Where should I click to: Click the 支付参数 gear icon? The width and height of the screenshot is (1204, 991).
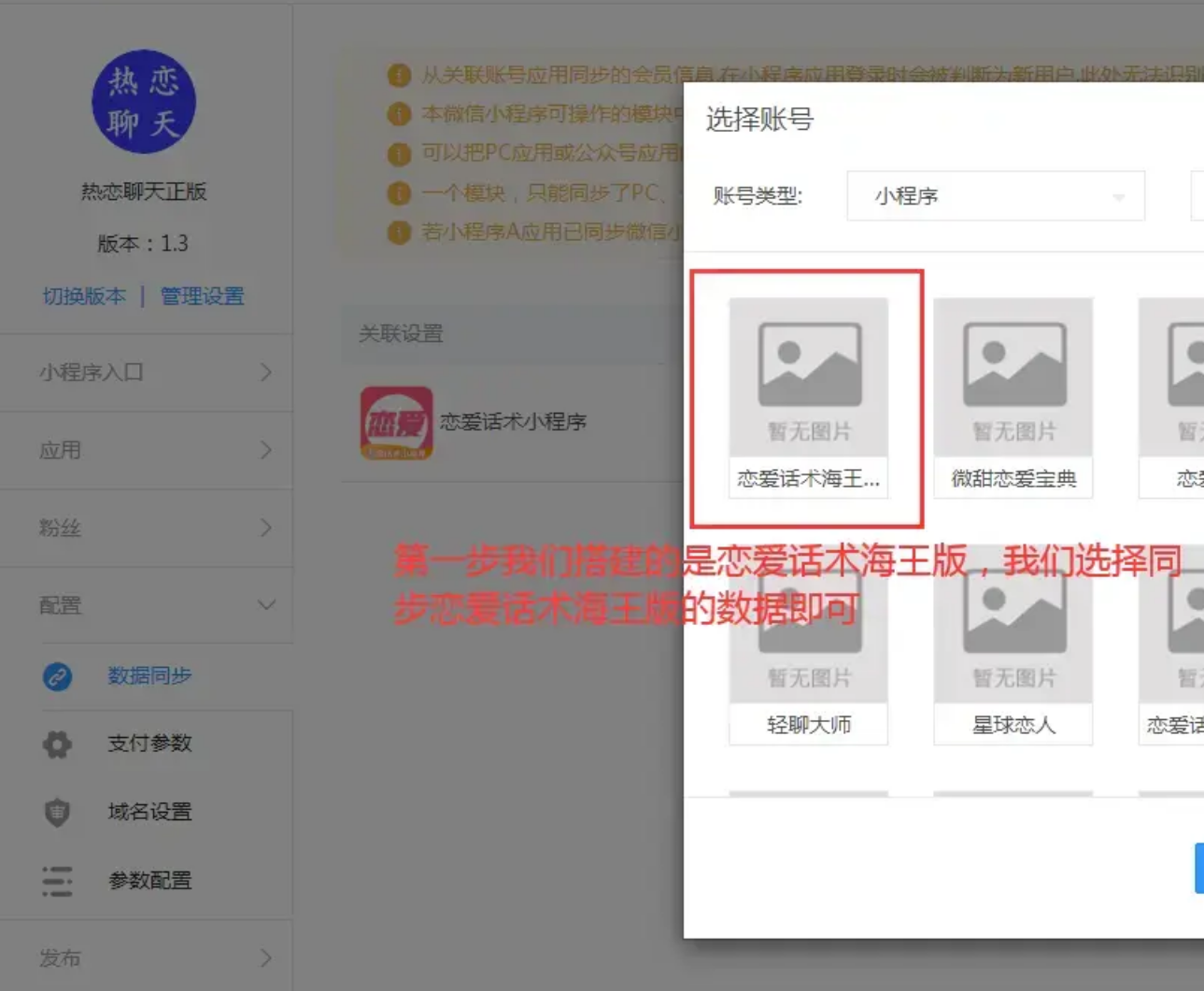point(57,744)
